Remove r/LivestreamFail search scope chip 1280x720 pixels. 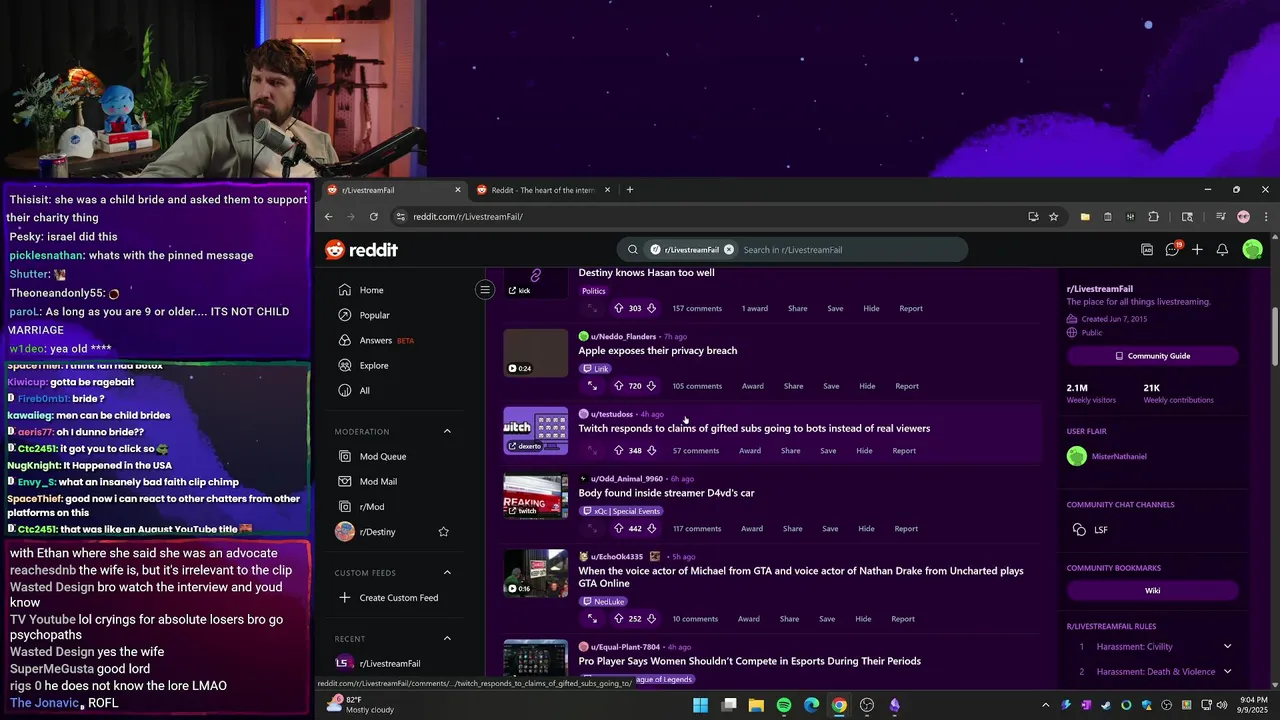[x=728, y=250]
